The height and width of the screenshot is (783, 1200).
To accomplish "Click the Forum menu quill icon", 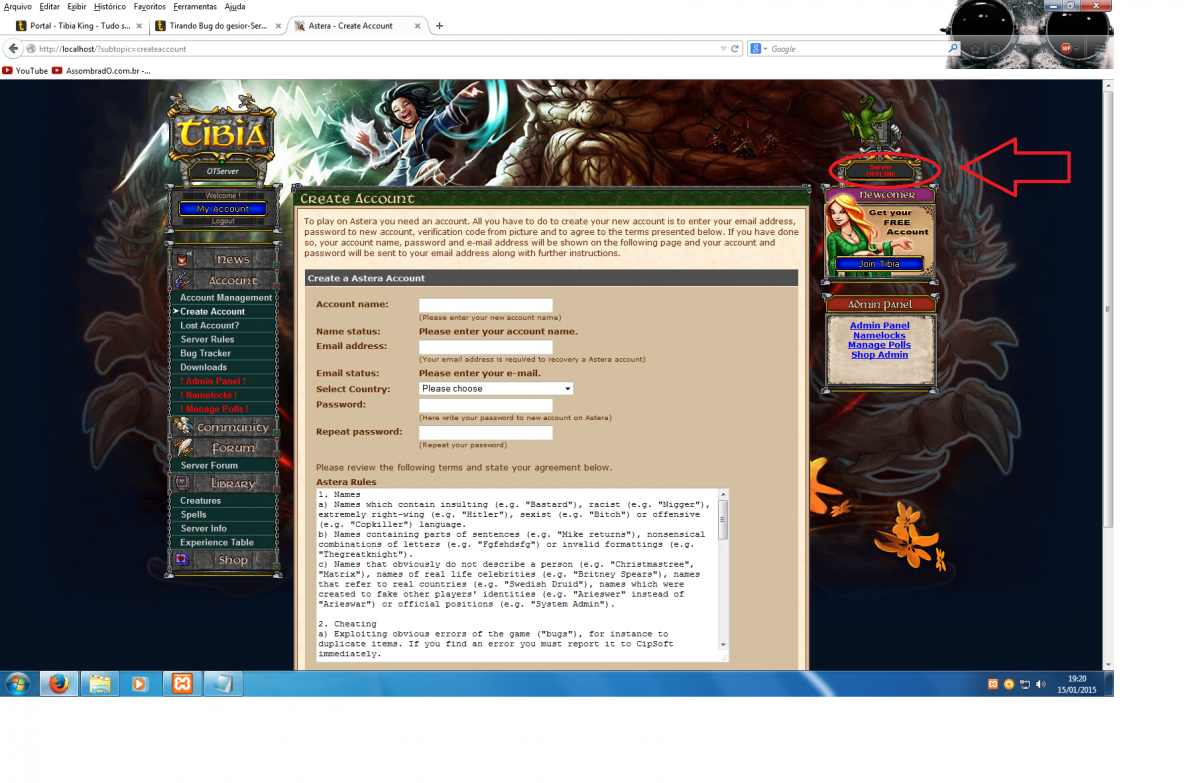I will click(x=182, y=448).
